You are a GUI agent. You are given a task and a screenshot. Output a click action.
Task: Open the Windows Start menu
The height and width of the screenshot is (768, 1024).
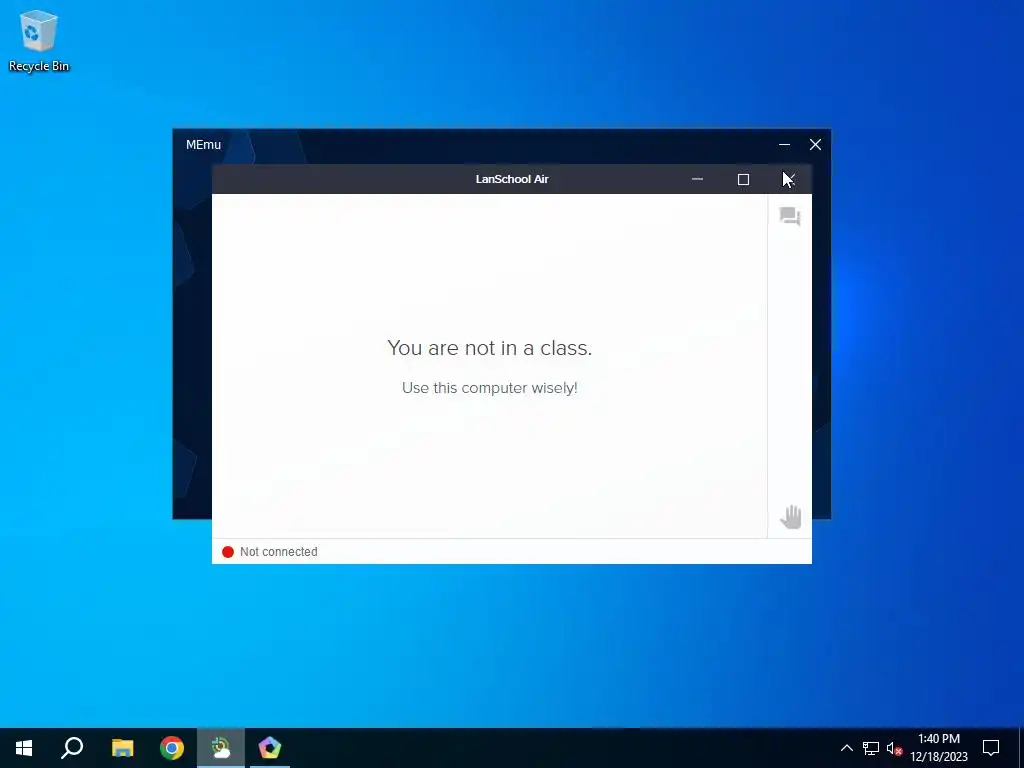coord(24,748)
